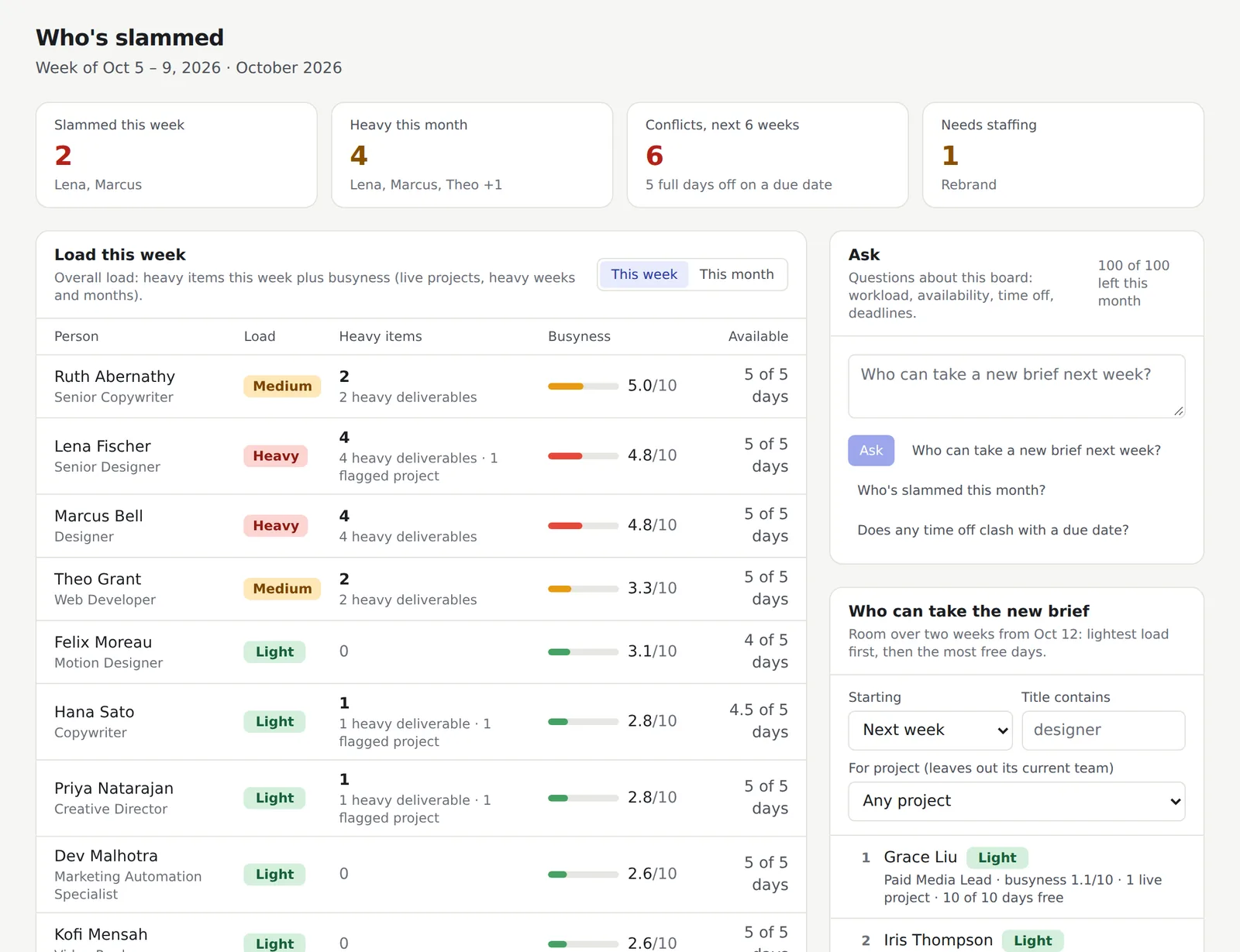Click the Heavy this month summary card
The image size is (1240, 952).
click(472, 155)
